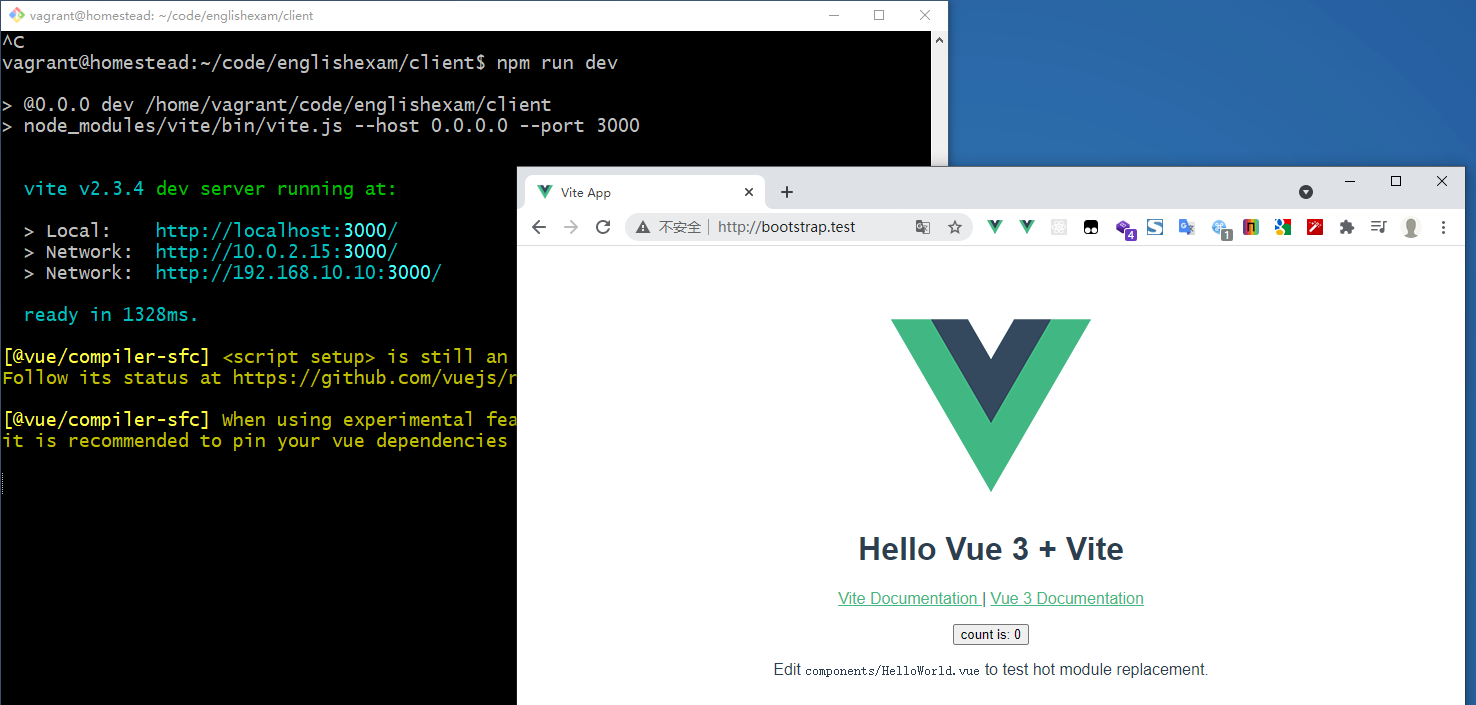Open the tab search dropdown arrow
This screenshot has width=1476, height=705.
(x=1306, y=191)
